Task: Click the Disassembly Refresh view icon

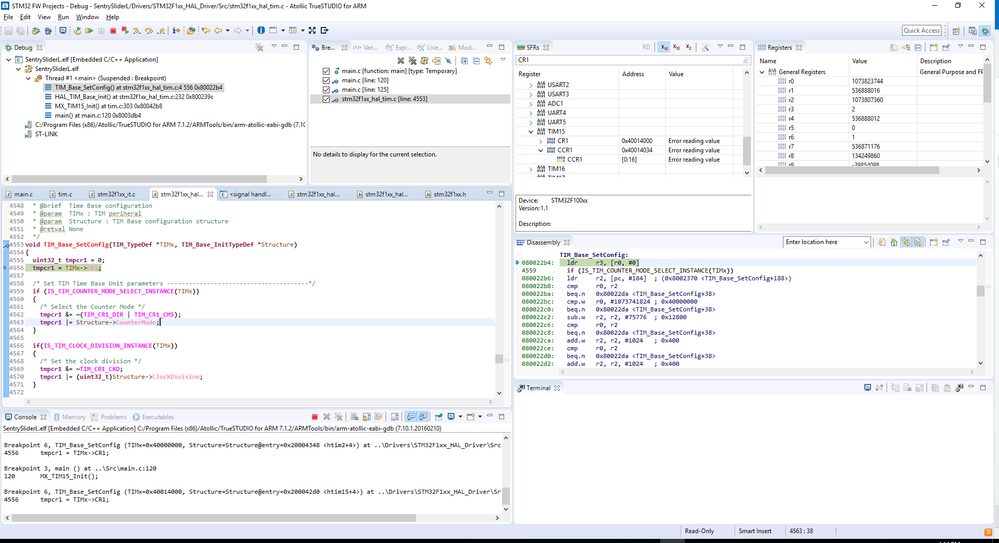Action: 882,242
